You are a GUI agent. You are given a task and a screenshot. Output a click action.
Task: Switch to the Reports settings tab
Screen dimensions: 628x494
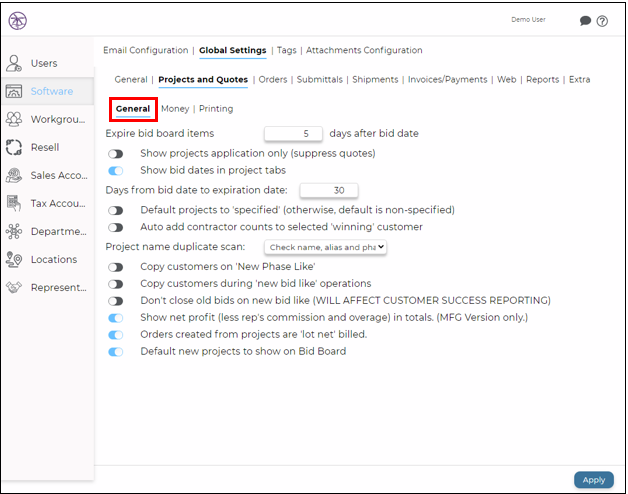542,79
